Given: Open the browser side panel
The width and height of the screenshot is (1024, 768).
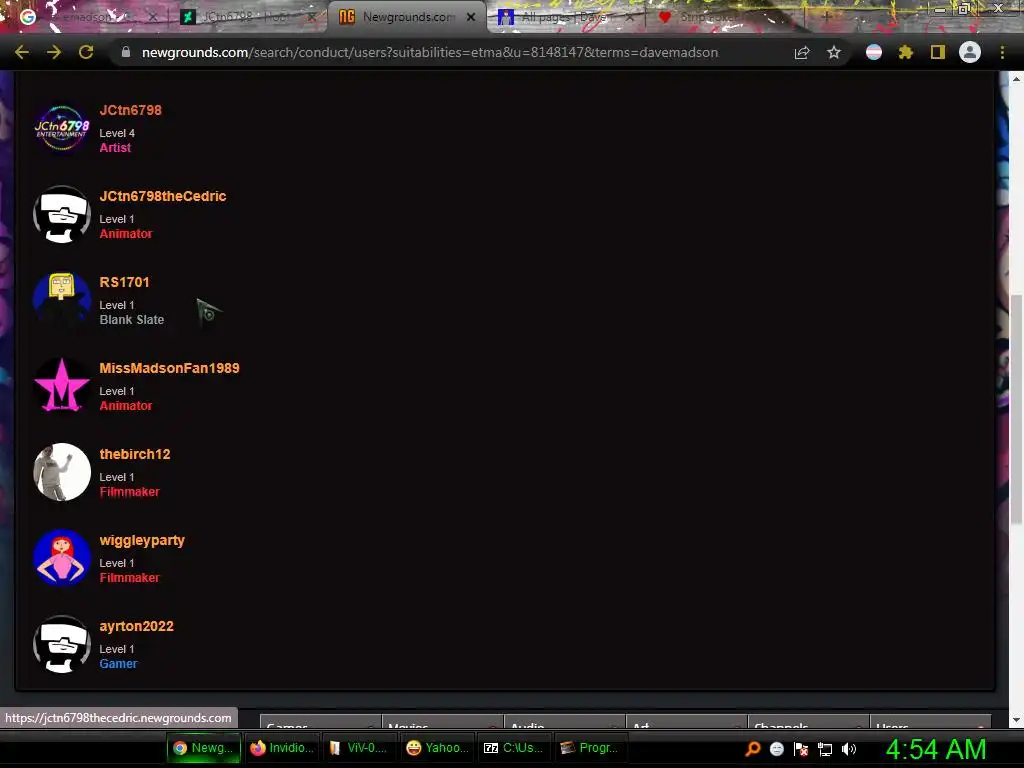Looking at the screenshot, I should pyautogui.click(x=938, y=52).
